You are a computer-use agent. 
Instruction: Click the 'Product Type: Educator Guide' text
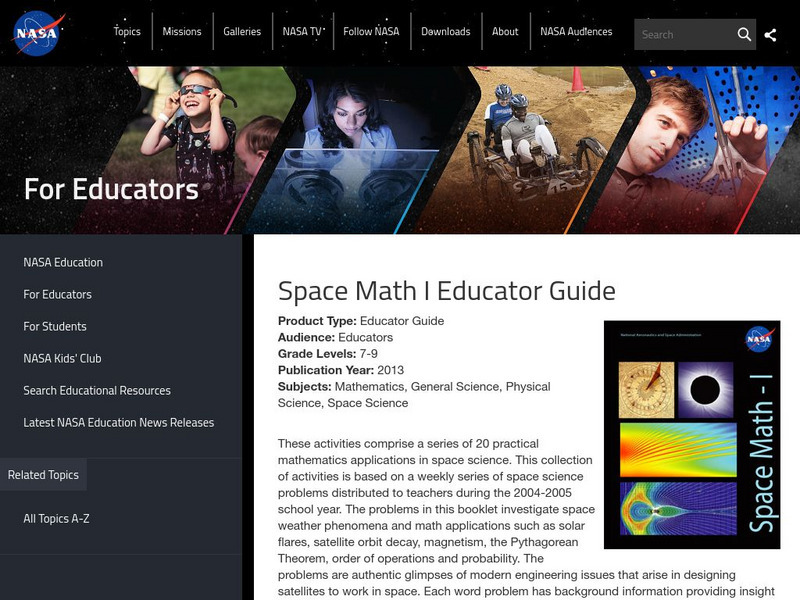click(361, 321)
